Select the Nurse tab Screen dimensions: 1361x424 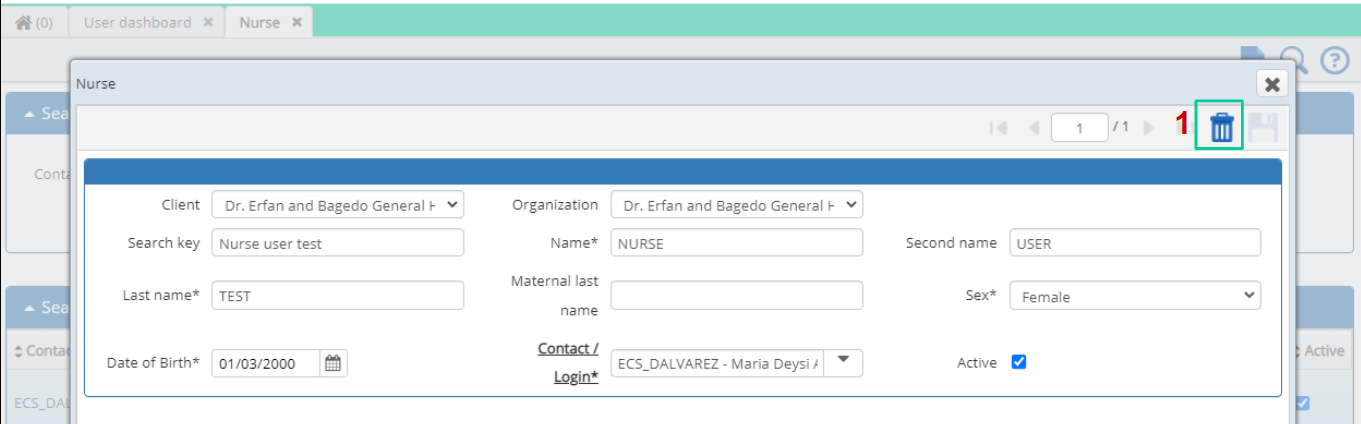[x=270, y=22]
